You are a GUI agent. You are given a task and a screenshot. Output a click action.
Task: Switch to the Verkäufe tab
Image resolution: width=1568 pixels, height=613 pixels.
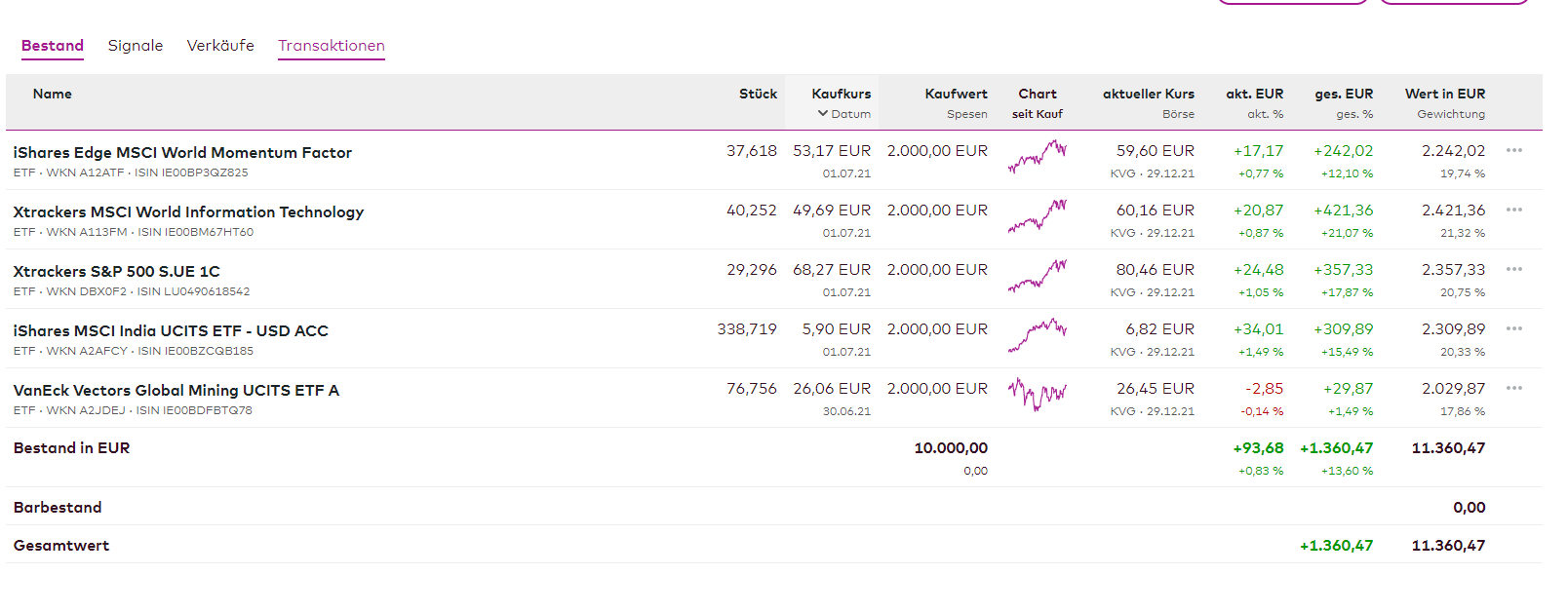220,46
